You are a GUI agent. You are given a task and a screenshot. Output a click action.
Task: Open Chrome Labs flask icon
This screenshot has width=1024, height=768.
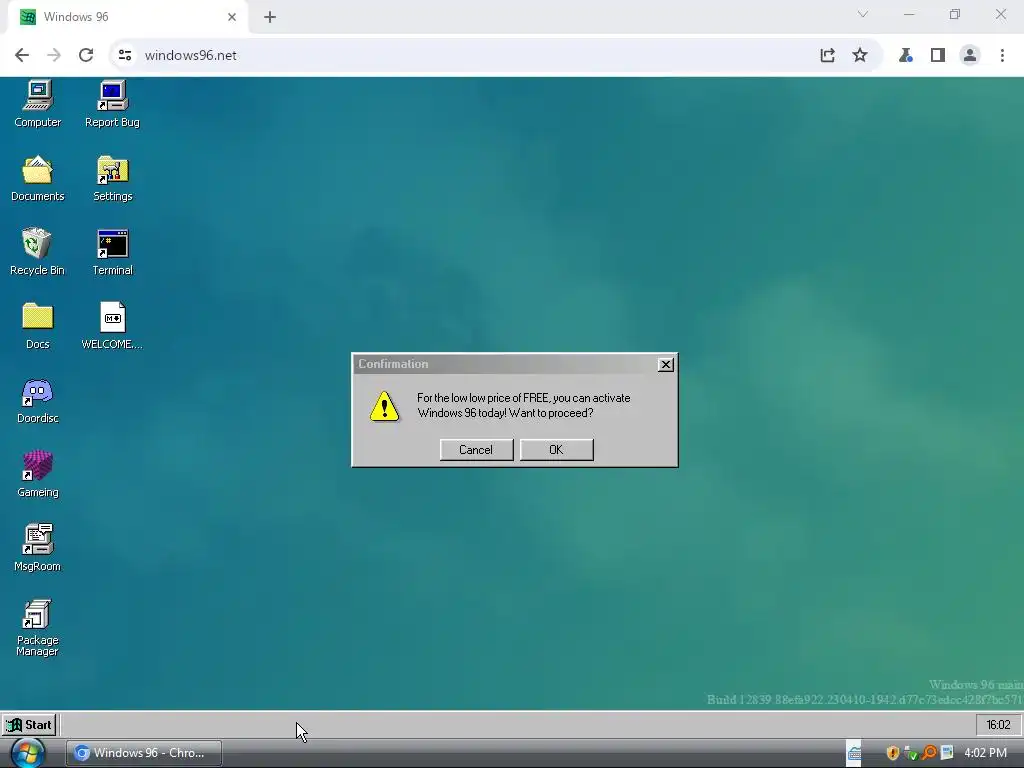coord(906,55)
